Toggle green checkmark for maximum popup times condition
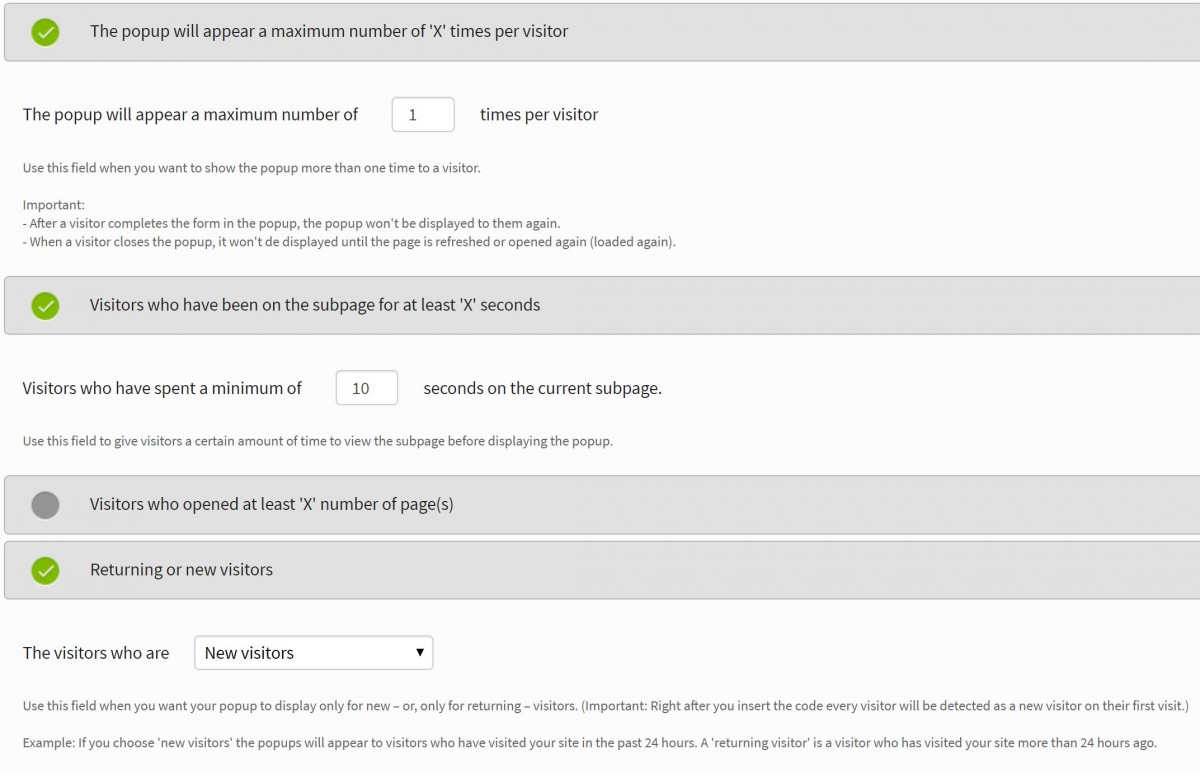Viewport: 1200px width, 773px height. 45,32
